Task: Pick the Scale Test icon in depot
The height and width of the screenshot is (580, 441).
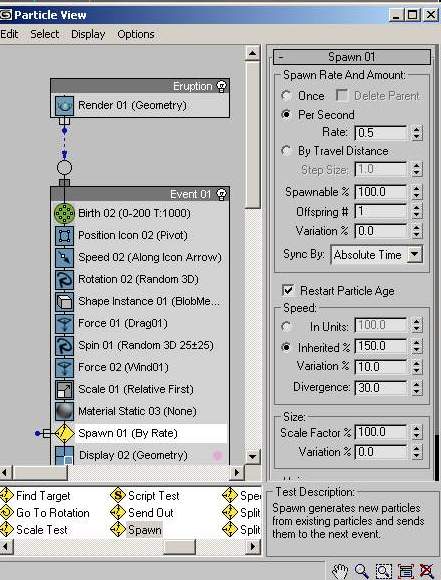Action: [x=7, y=530]
